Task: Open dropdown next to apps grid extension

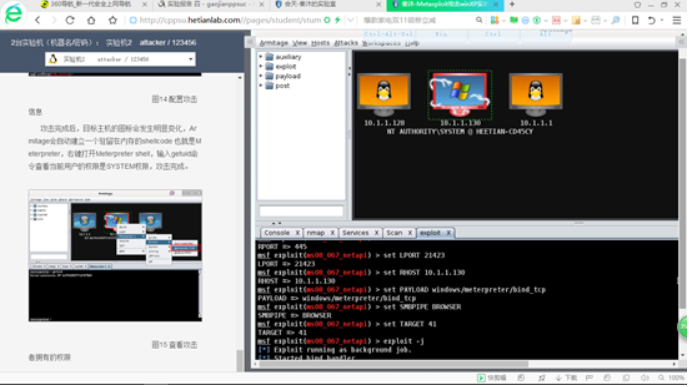Action: point(503,20)
